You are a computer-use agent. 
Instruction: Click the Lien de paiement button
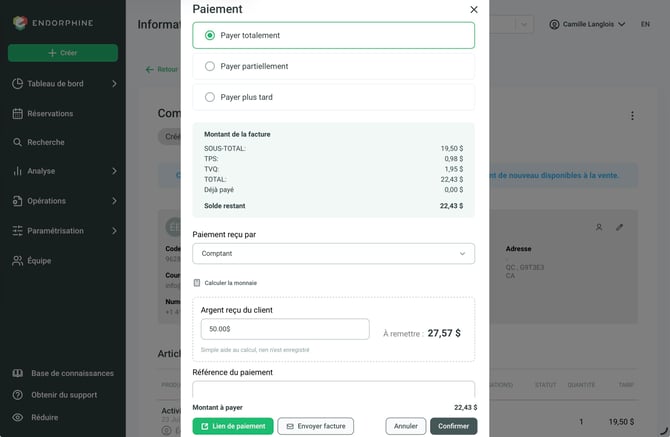coord(233,426)
